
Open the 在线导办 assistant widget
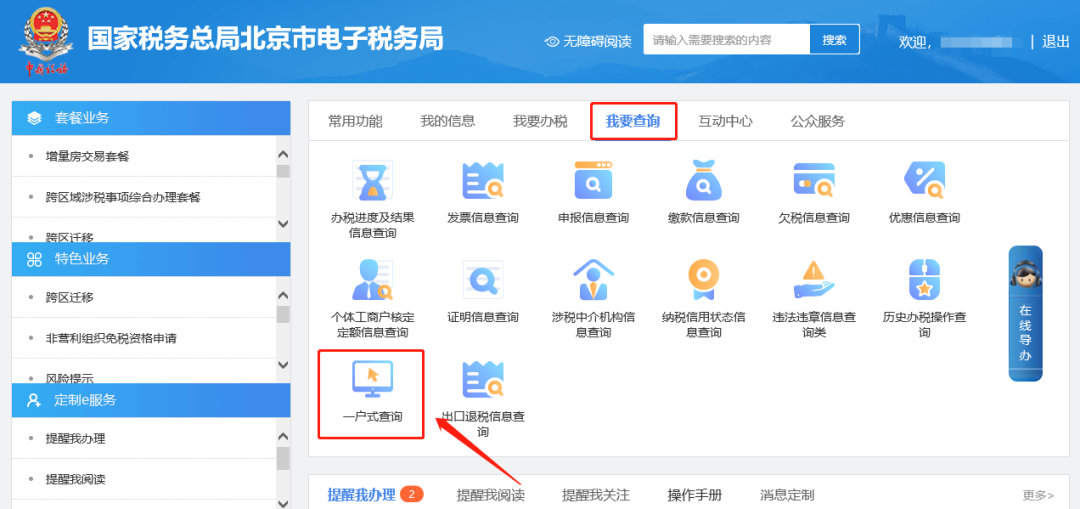[1025, 313]
